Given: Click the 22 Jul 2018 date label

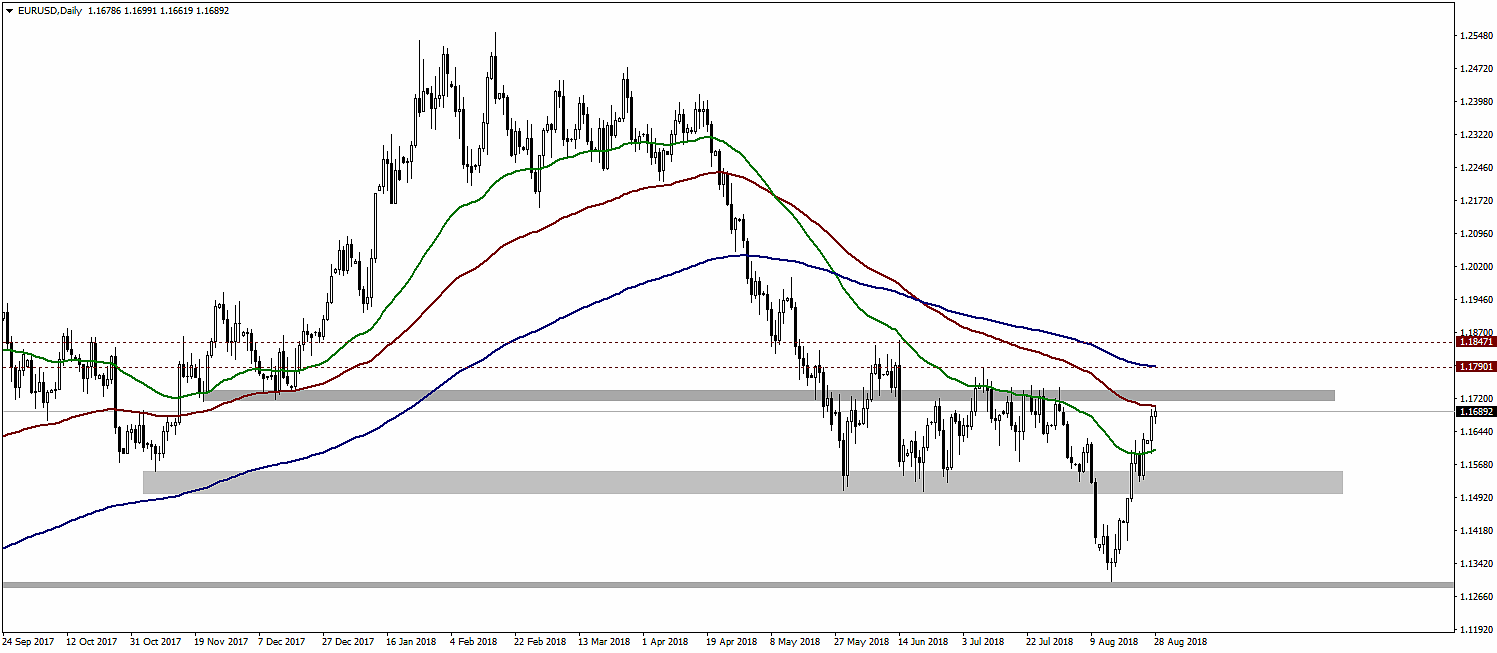Looking at the screenshot, I should [x=1051, y=642].
